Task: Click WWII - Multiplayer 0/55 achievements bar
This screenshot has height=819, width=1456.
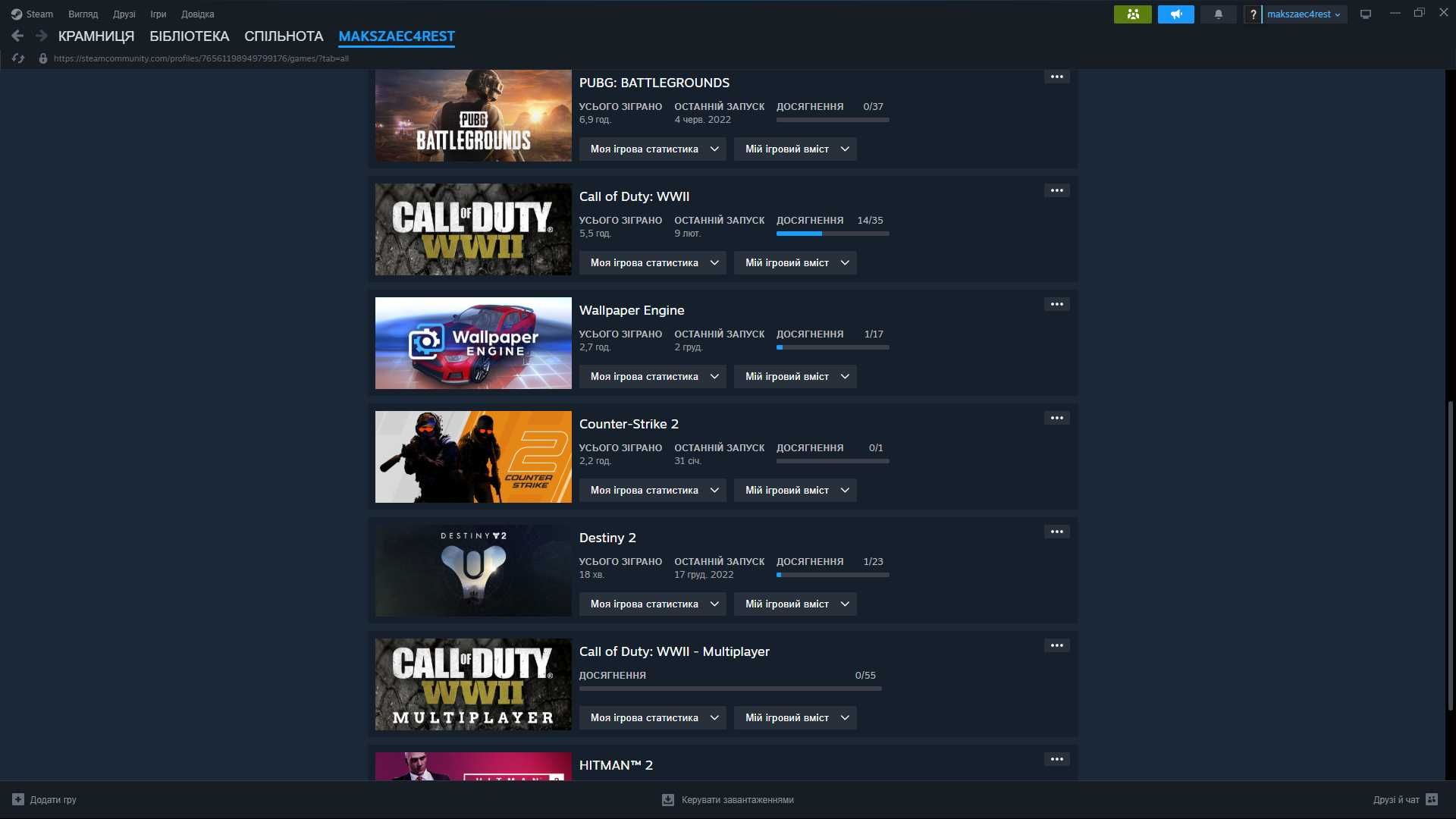Action: pyautogui.click(x=730, y=689)
